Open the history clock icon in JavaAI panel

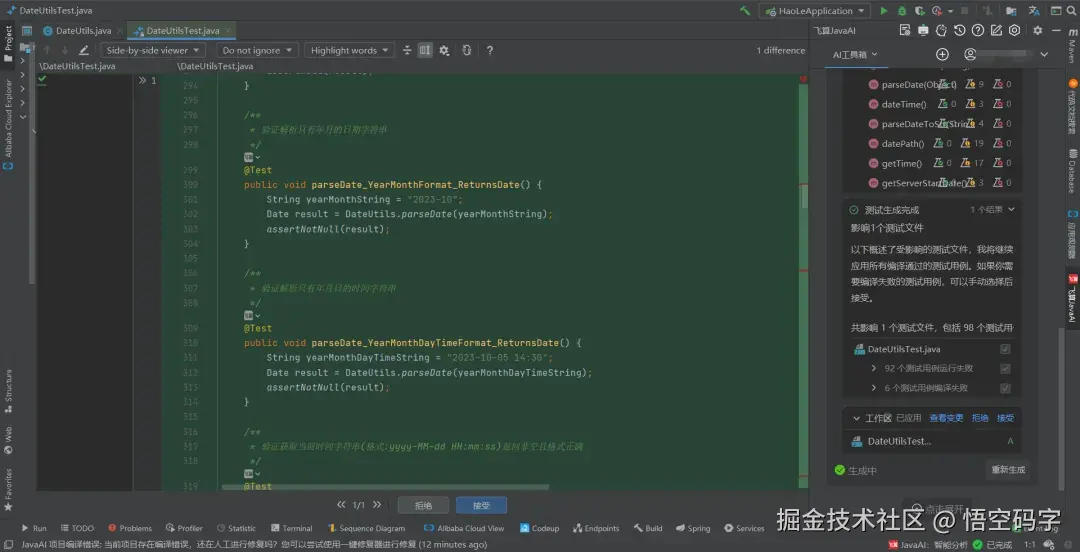960,31
